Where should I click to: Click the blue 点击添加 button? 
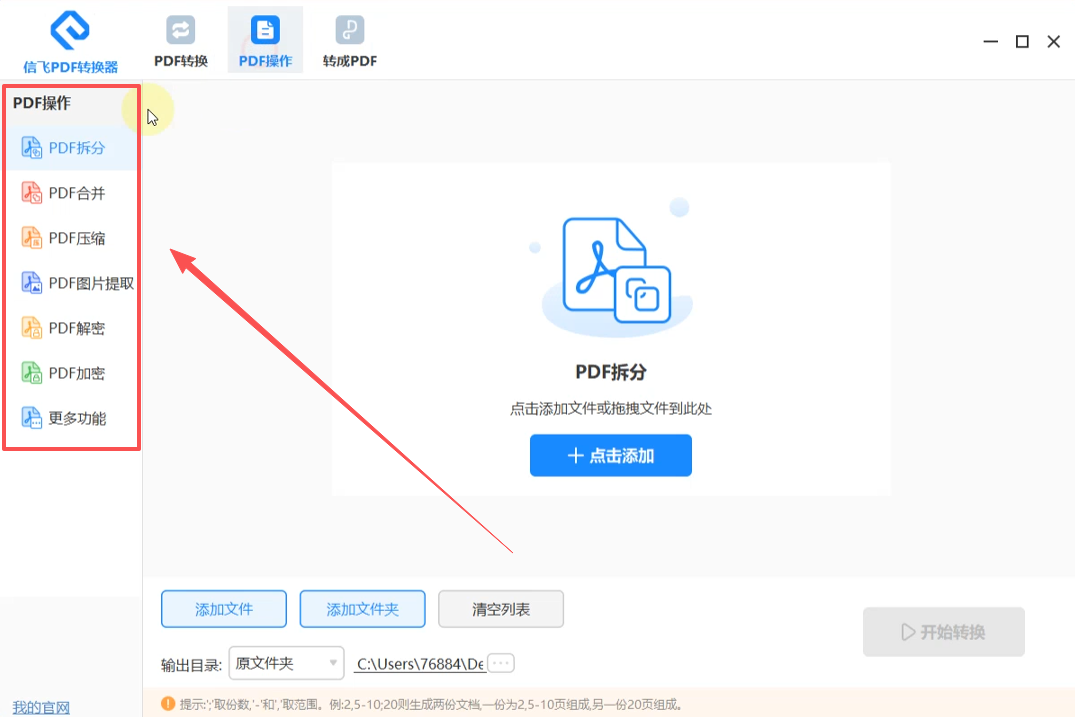(611, 455)
